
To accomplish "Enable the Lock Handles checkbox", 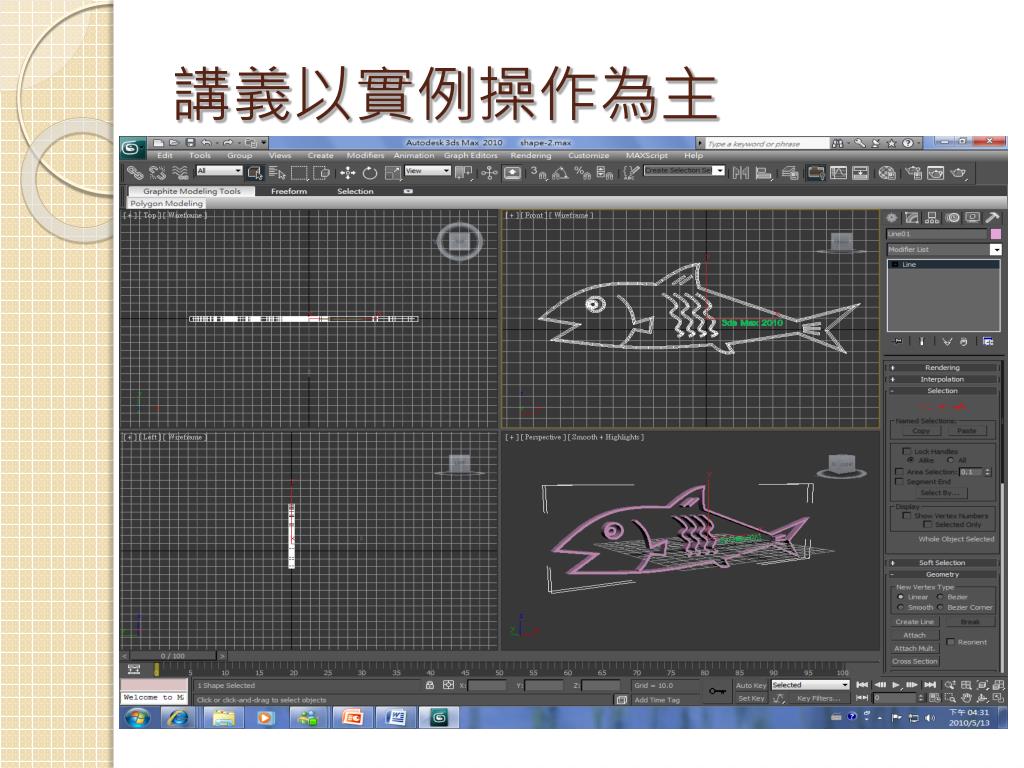I will (x=906, y=451).
